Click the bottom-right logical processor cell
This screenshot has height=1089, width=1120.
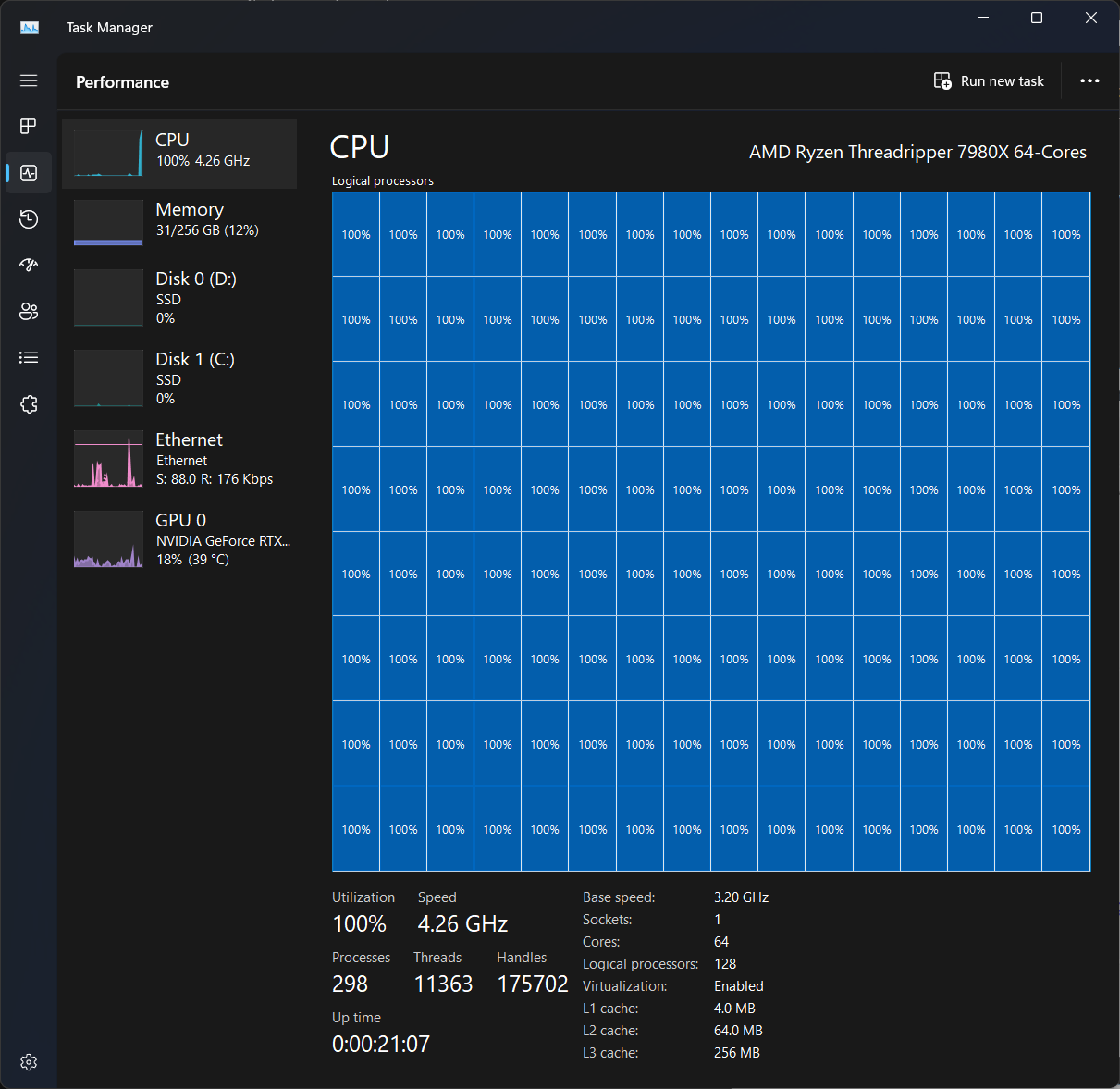[x=1066, y=829]
